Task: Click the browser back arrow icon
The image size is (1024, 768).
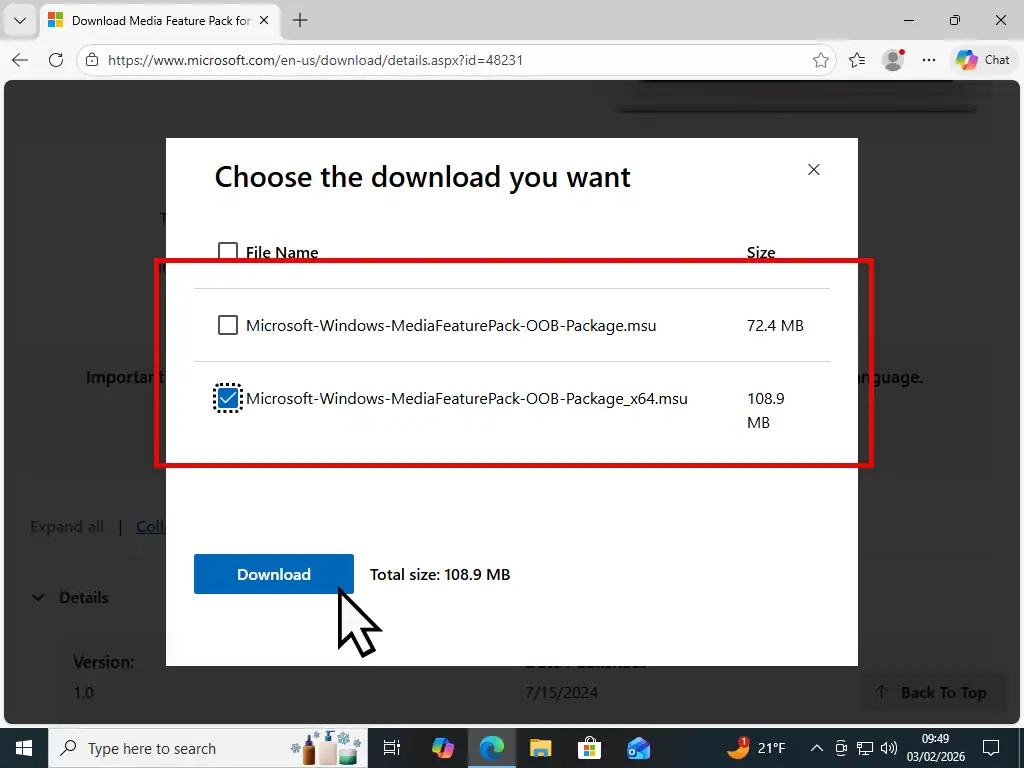Action: click(x=20, y=60)
